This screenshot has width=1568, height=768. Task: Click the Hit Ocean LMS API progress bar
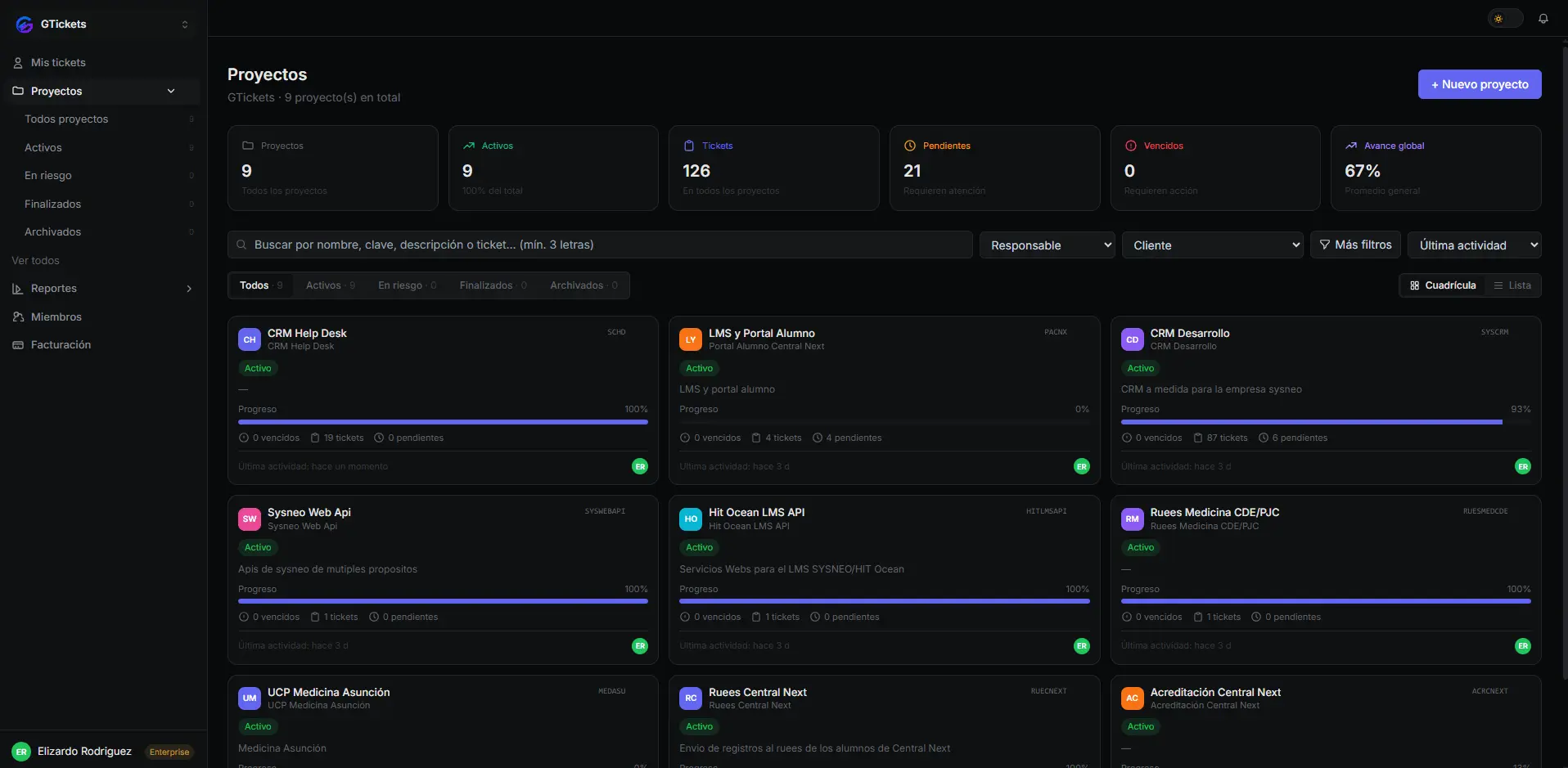[x=885, y=601]
